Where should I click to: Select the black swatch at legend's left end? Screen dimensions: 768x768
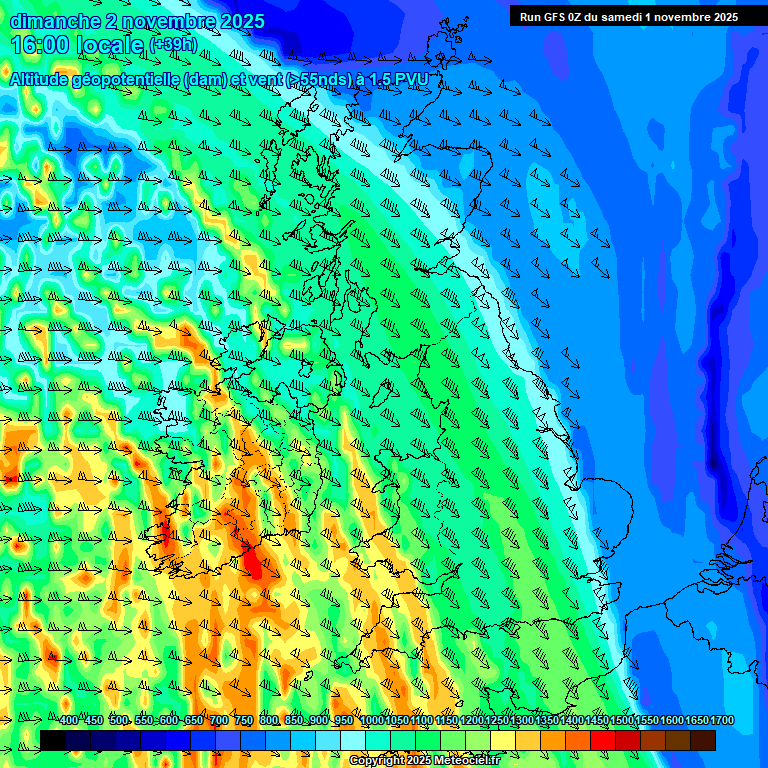53,740
